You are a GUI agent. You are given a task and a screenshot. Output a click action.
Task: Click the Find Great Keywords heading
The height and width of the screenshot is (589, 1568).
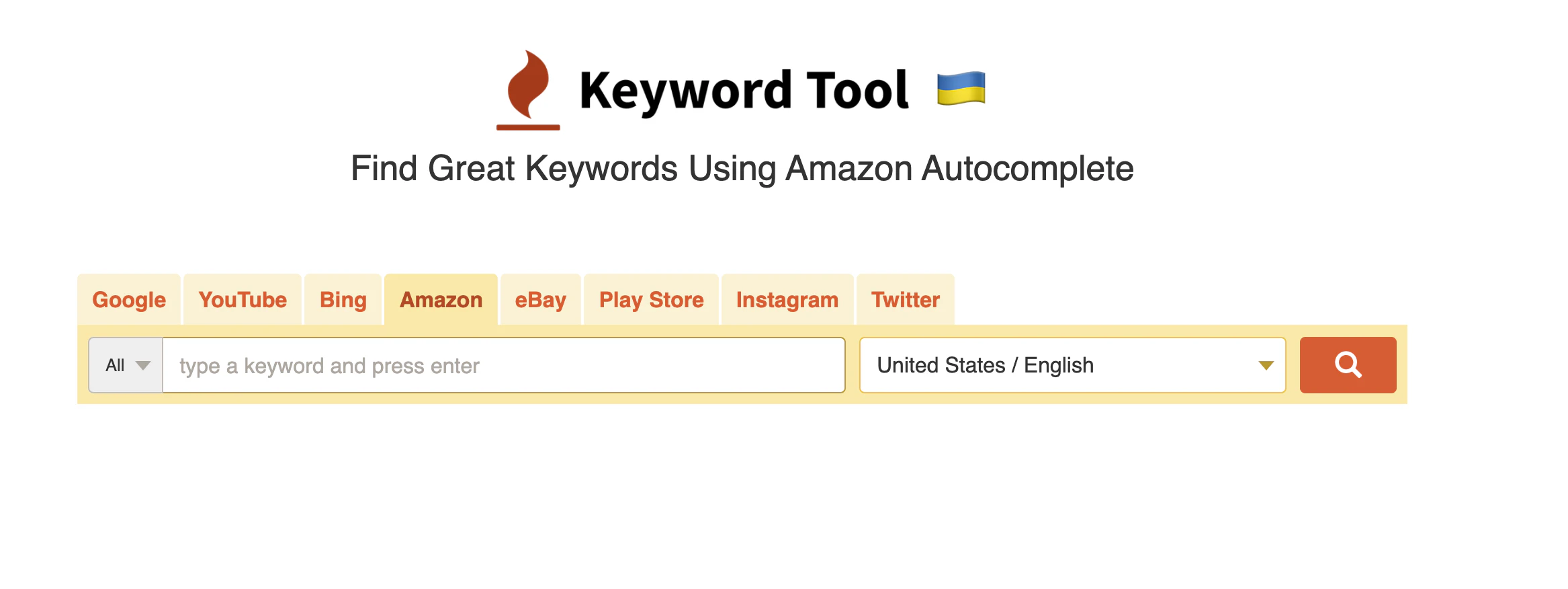[x=742, y=168]
